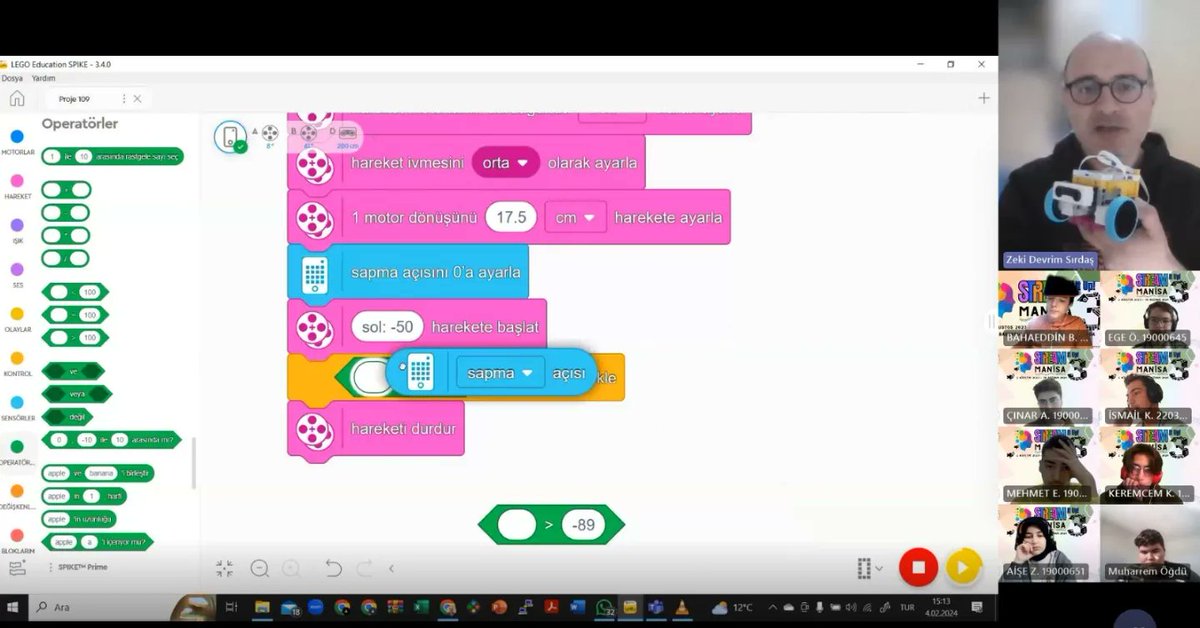This screenshot has width=1200, height=628.
Task: Select the MEHMET E. participant thumbnail
Action: pos(1048,465)
